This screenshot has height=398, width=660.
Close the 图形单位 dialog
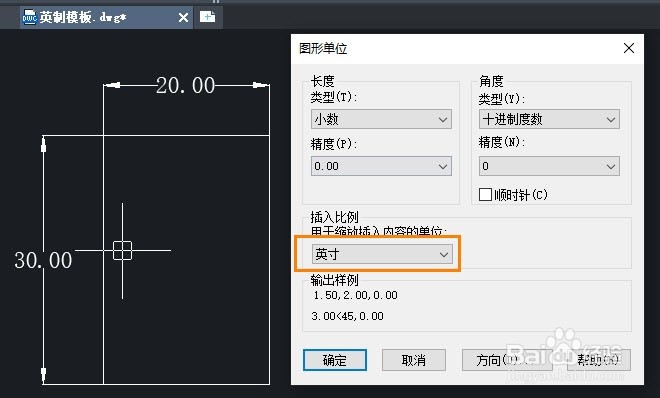pos(629,48)
